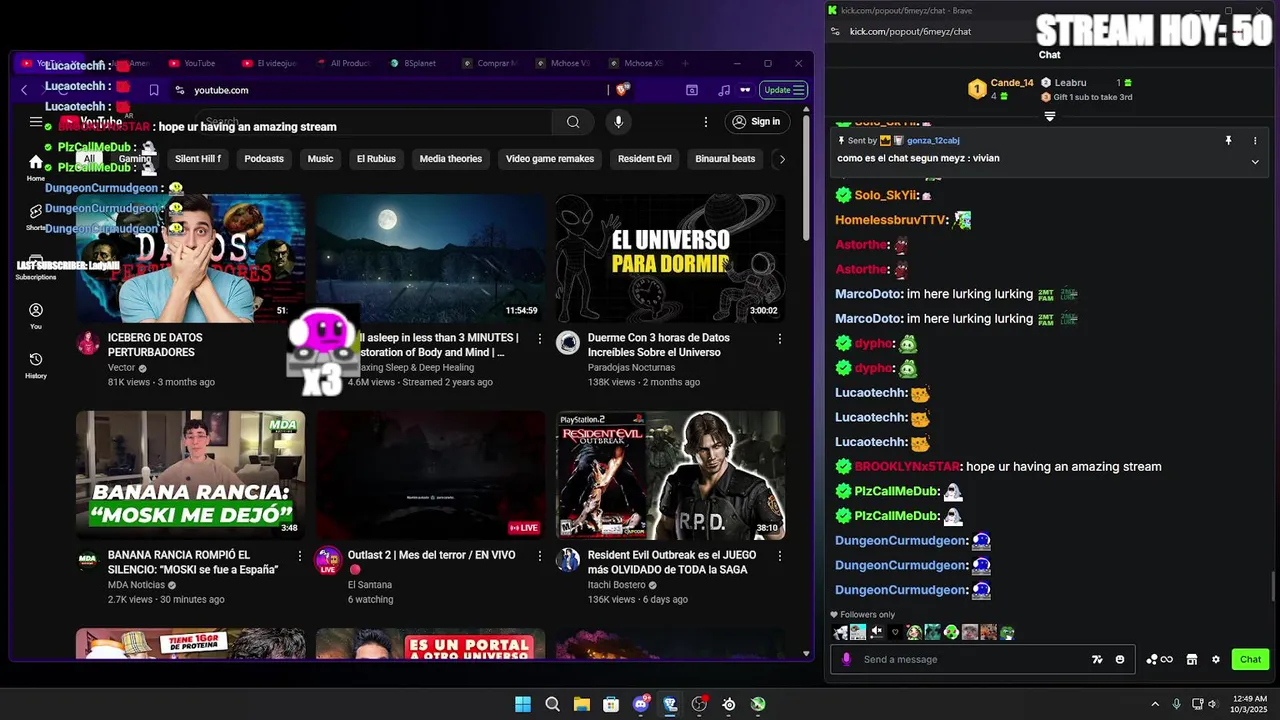Screen dimensions: 1280x720
Task: Select the Video game remakes chip
Action: pos(550,159)
